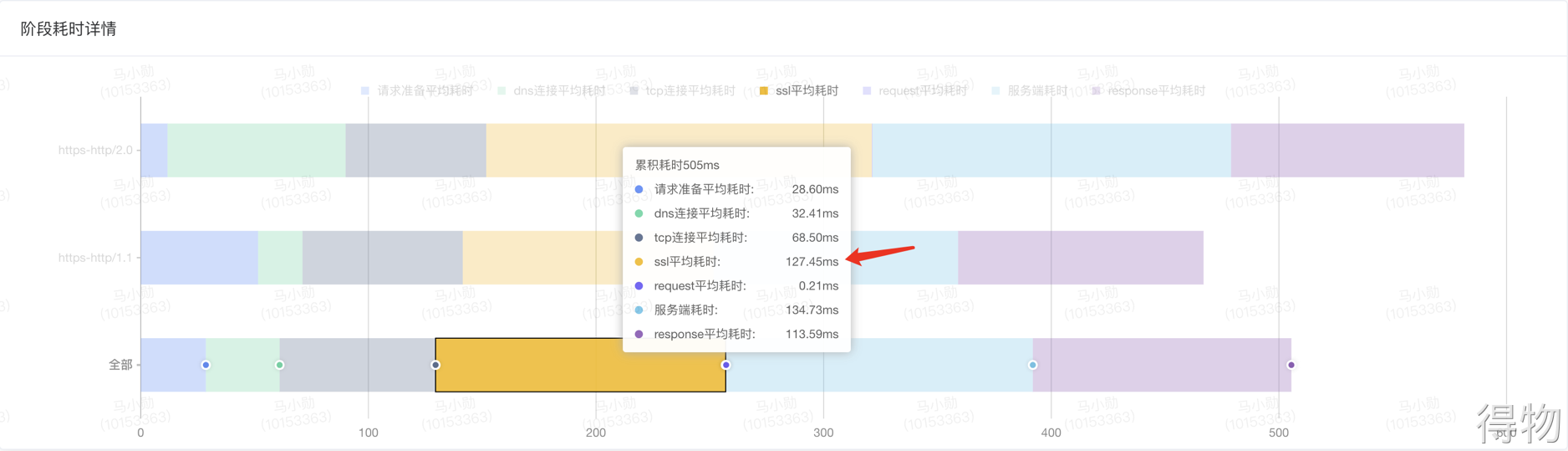Click the x-axis tick label 500
This screenshot has width=1568, height=451.
(1279, 433)
